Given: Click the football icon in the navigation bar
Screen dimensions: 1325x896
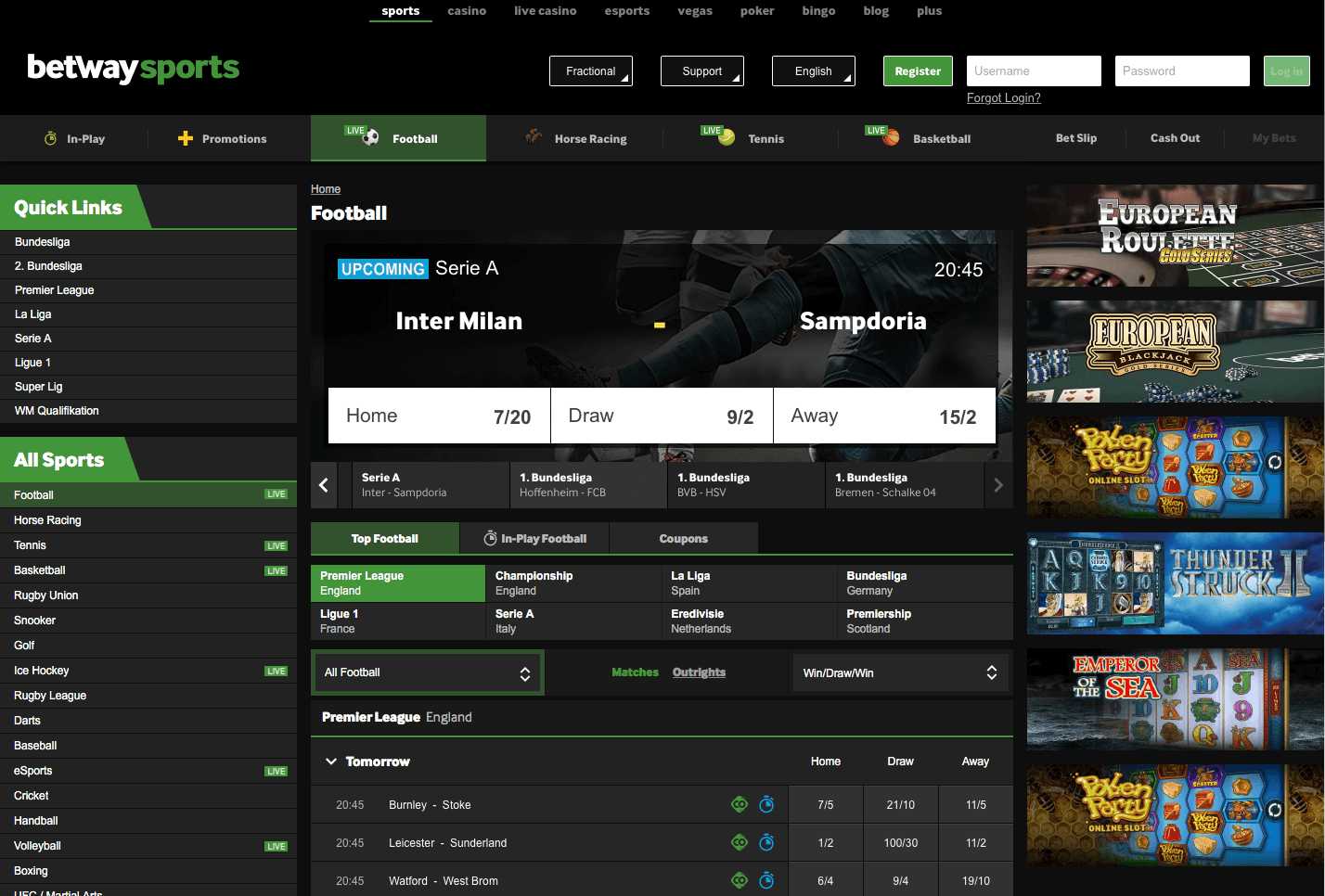Looking at the screenshot, I should tap(370, 137).
